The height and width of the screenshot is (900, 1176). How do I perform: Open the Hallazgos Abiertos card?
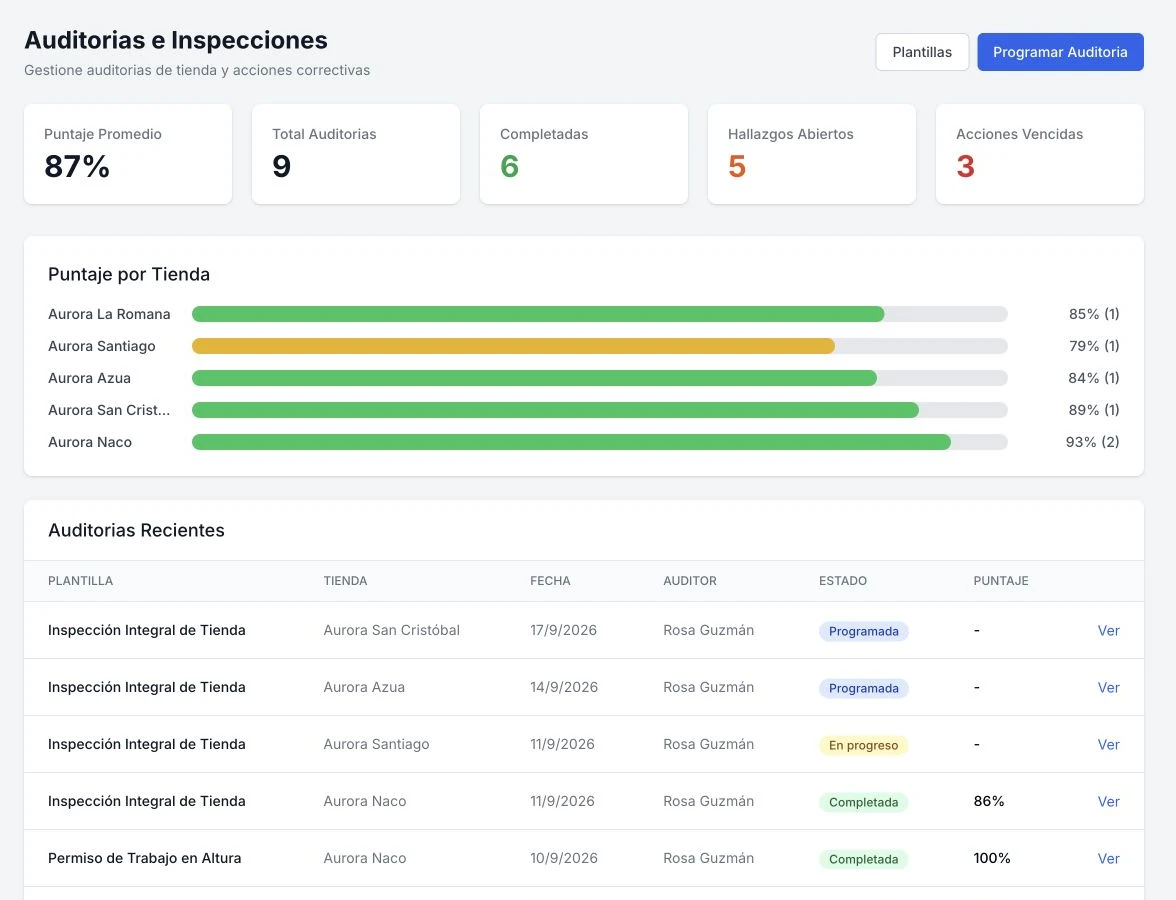coord(812,154)
